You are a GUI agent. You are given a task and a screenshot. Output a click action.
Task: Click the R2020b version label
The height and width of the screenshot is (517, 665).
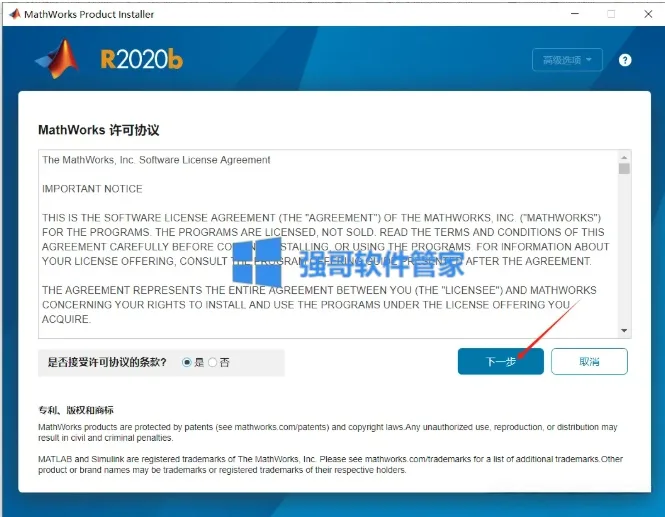coord(142,59)
